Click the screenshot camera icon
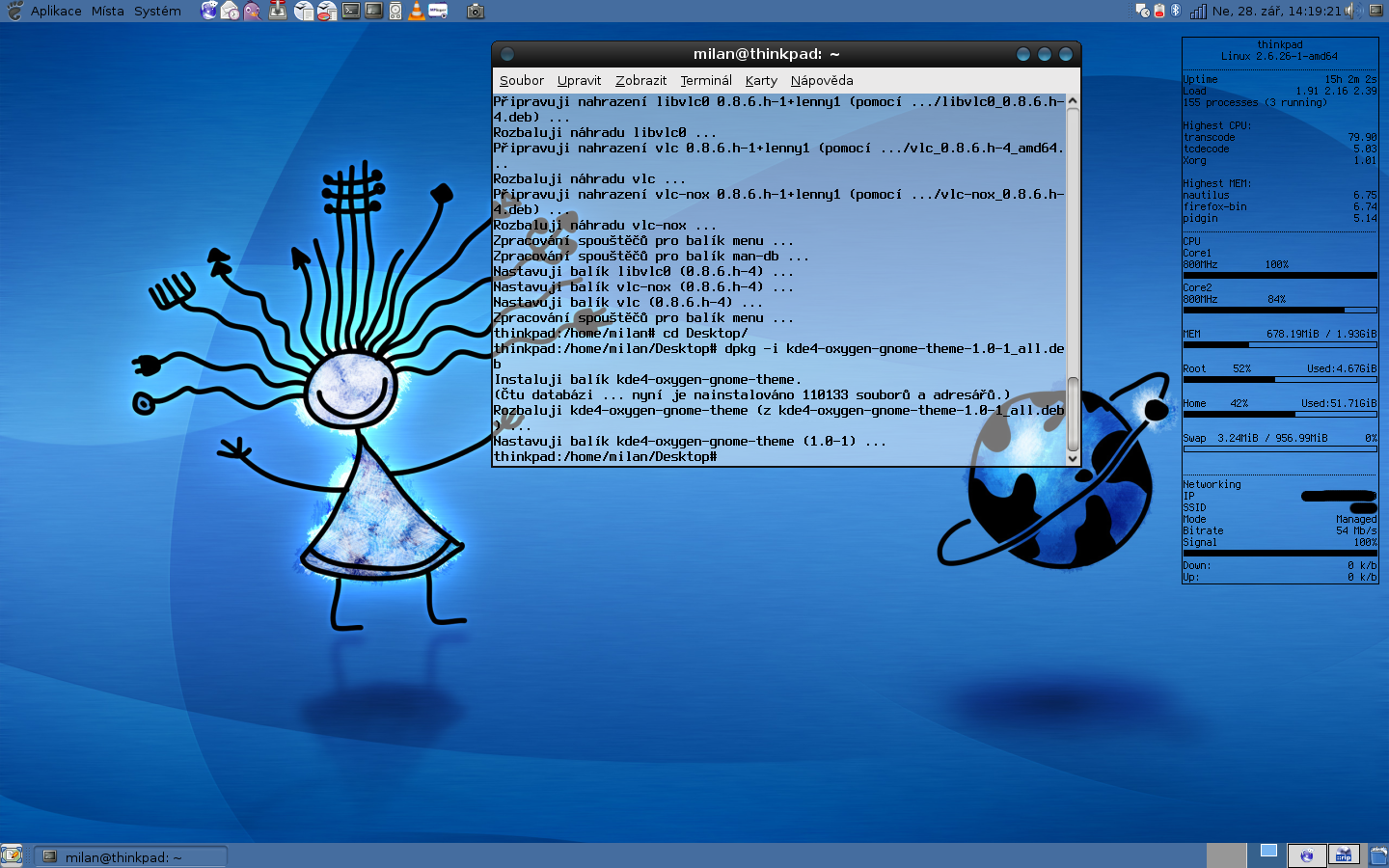Viewport: 1389px width, 868px height. coord(475,11)
